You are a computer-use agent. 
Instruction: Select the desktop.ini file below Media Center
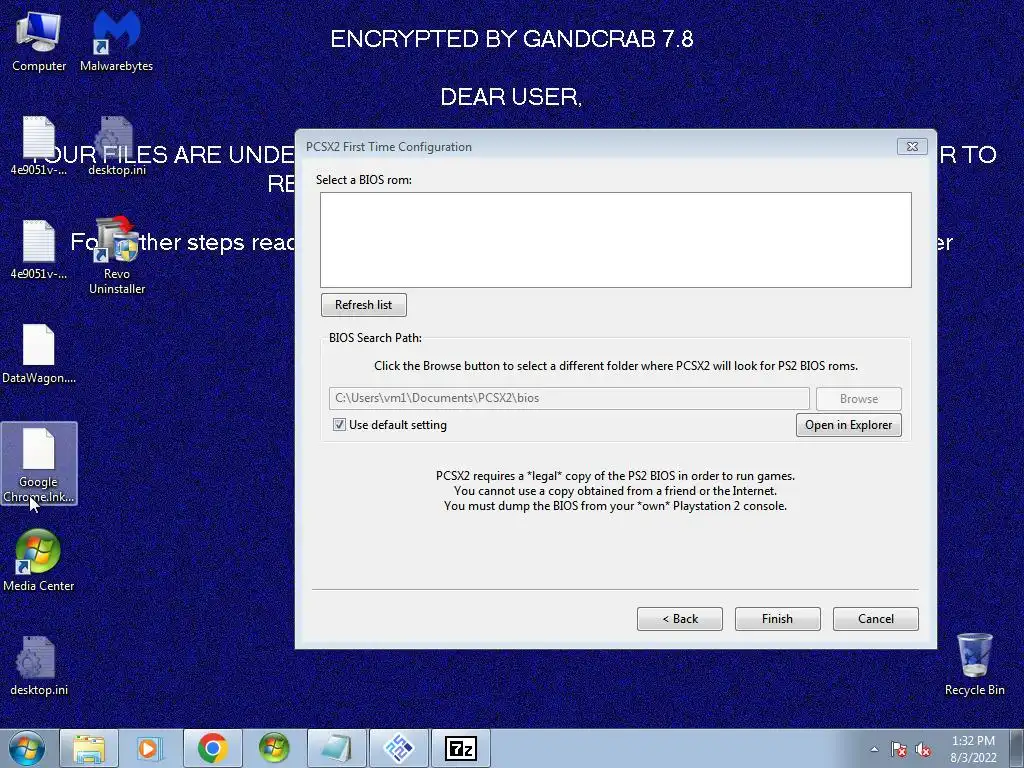(39, 665)
